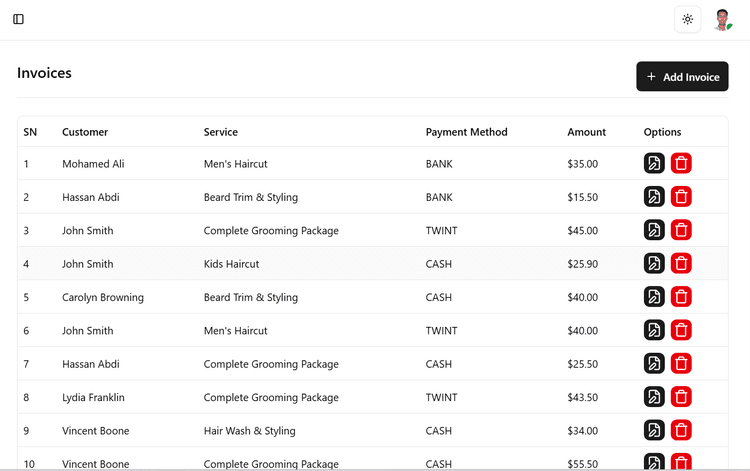Switch the light/dark theme toggle
750x471 pixels.
pos(687,19)
